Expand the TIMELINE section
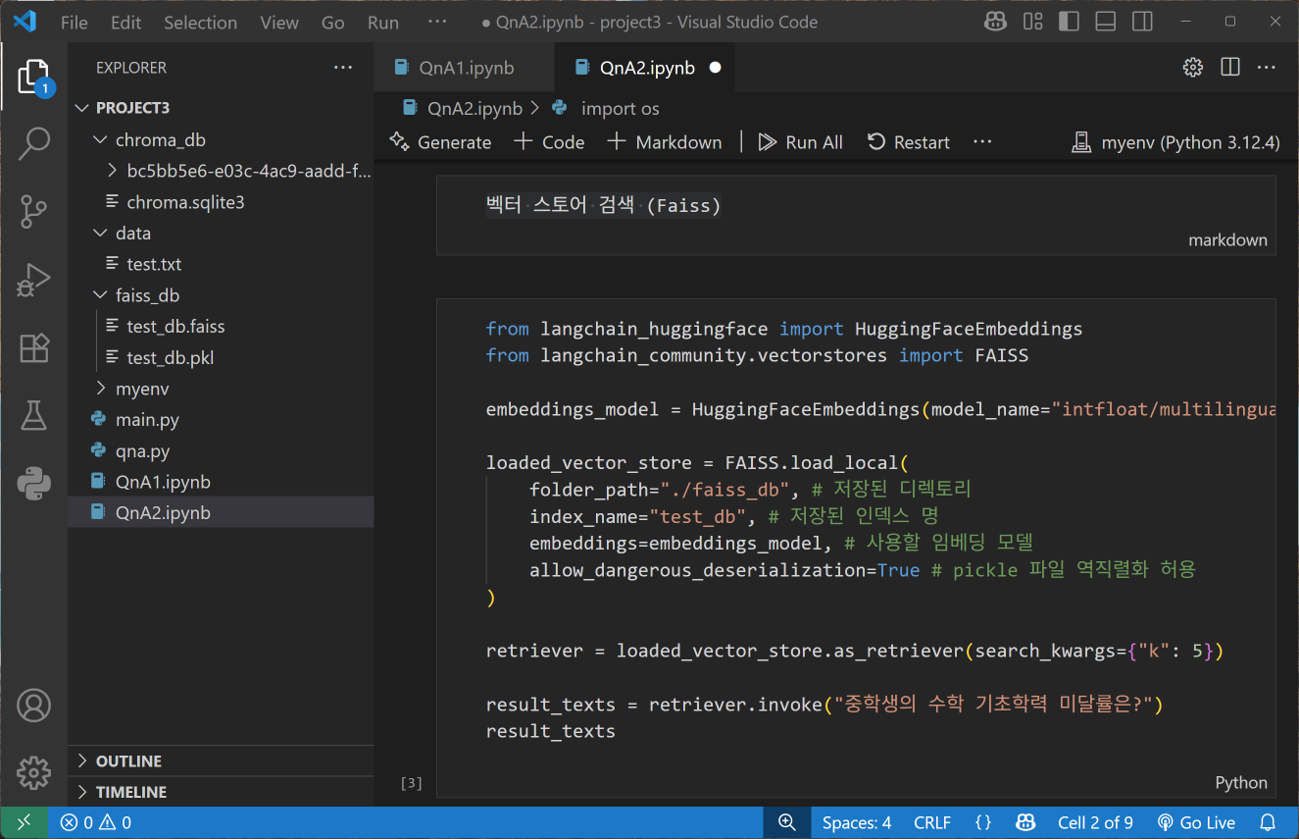This screenshot has width=1299, height=839. pyautogui.click(x=221, y=792)
